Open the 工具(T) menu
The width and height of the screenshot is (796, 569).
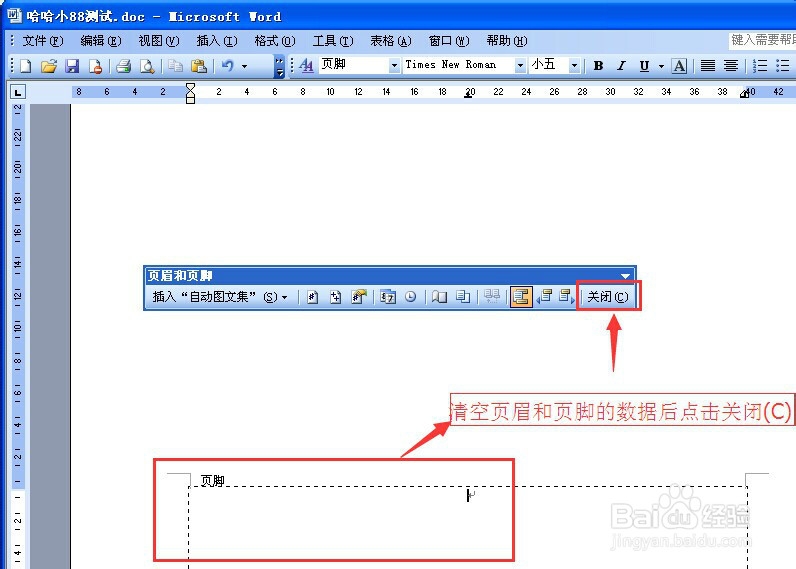[333, 41]
